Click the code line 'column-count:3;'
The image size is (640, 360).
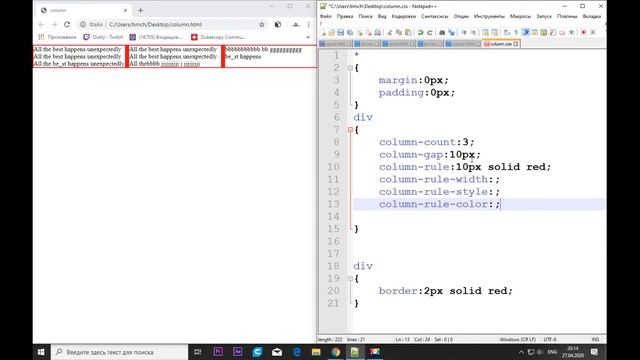(x=427, y=142)
